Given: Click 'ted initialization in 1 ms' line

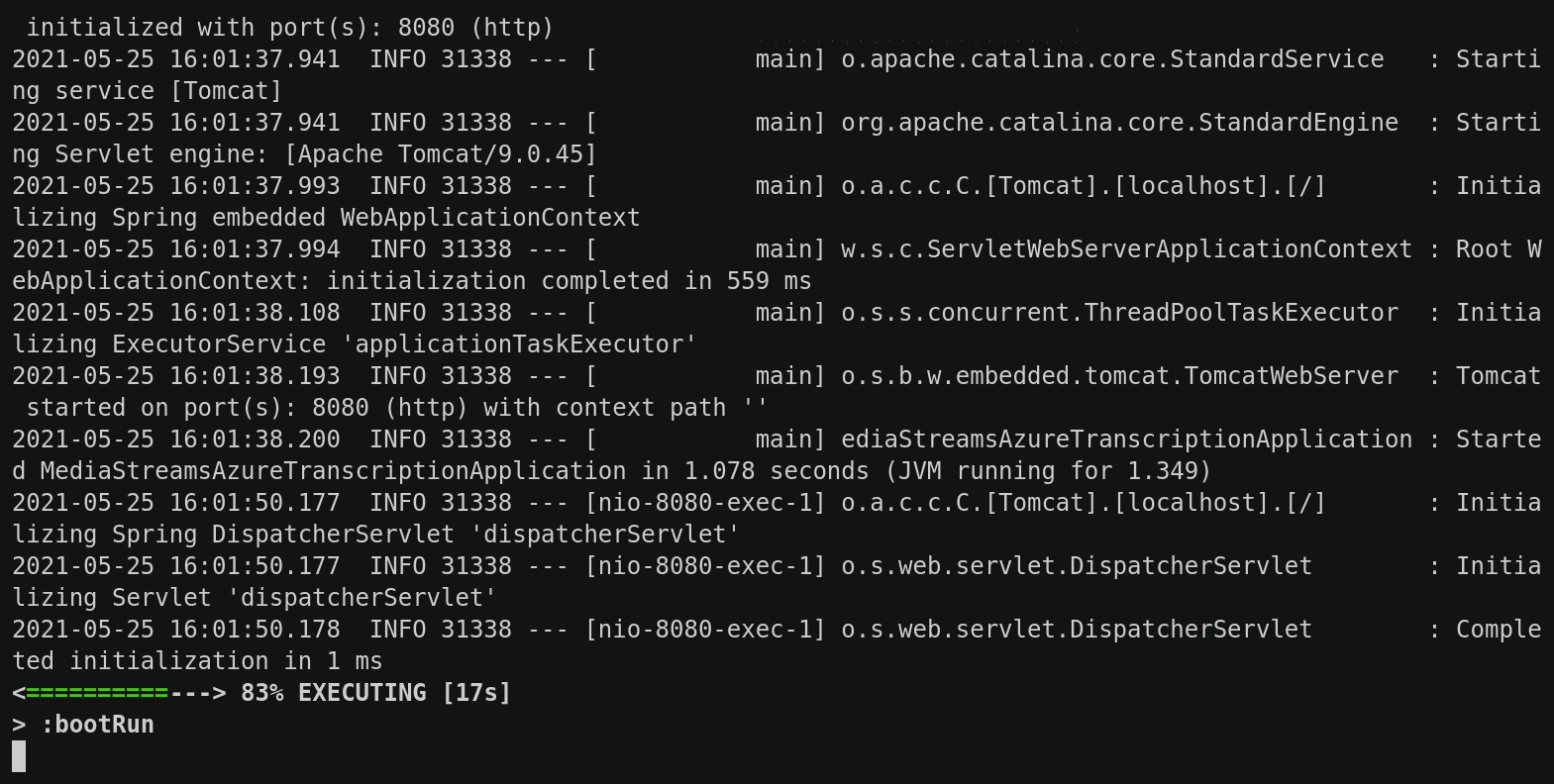Looking at the screenshot, I should (197, 661).
